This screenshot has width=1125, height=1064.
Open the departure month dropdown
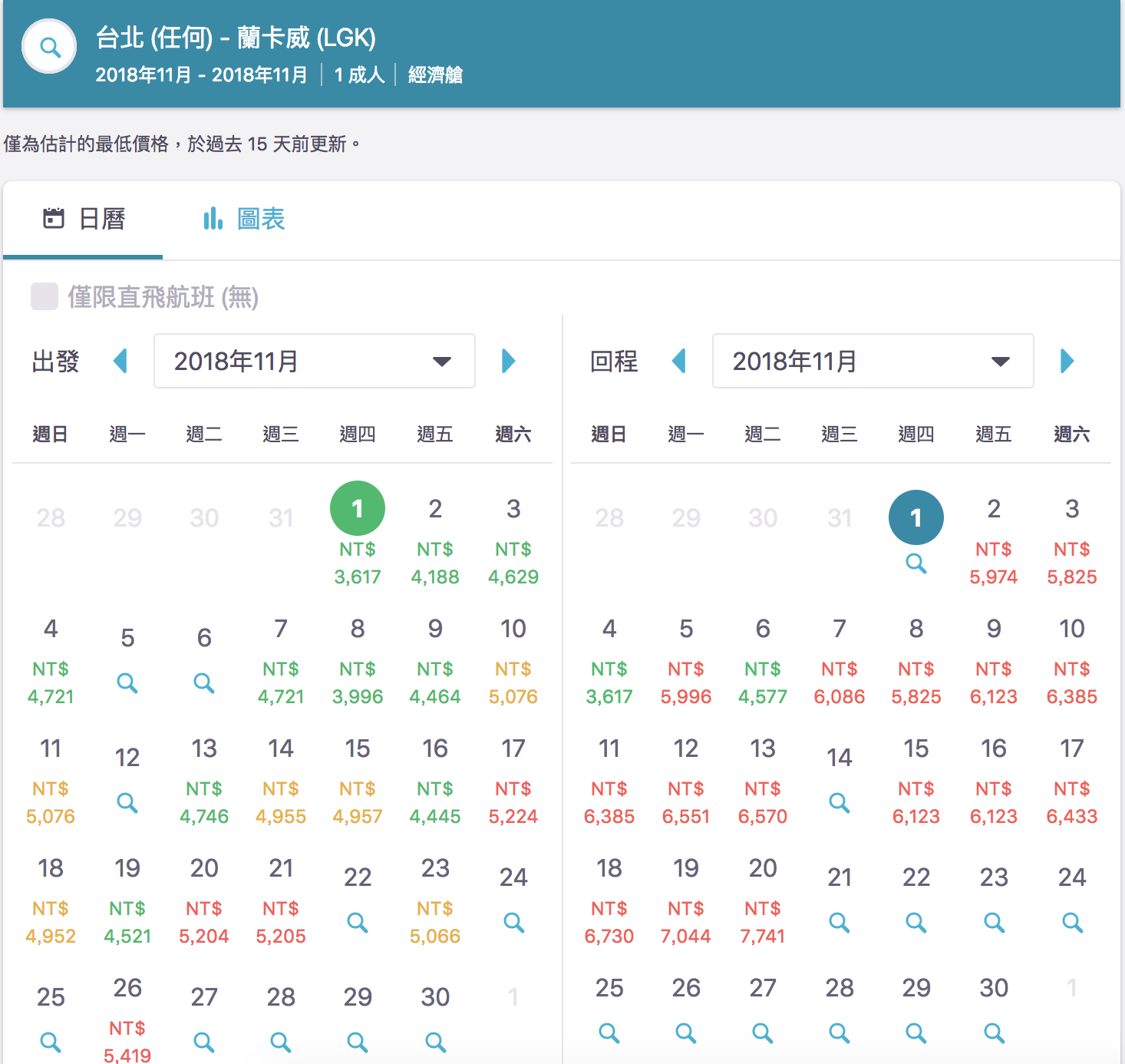[x=314, y=361]
